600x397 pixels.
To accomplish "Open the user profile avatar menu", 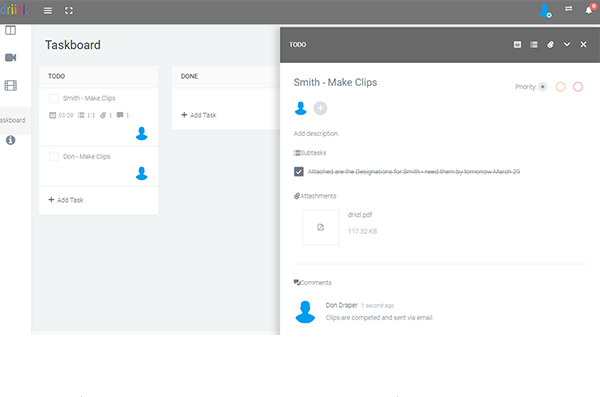I will click(x=545, y=11).
